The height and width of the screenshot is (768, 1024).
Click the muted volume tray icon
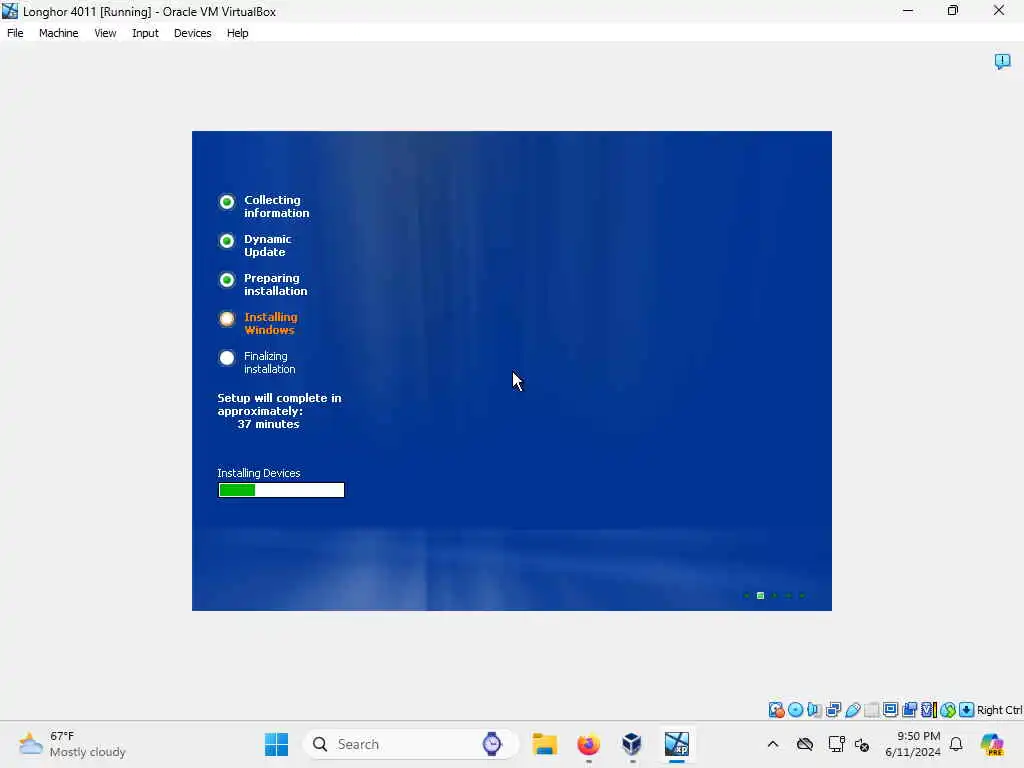[x=862, y=744]
